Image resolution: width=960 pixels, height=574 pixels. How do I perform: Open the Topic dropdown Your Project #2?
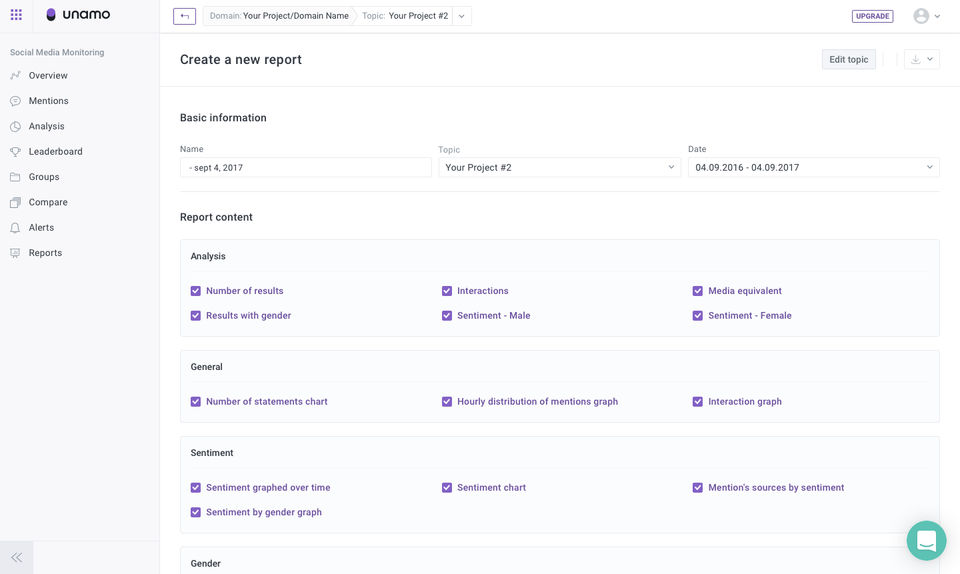[559, 167]
